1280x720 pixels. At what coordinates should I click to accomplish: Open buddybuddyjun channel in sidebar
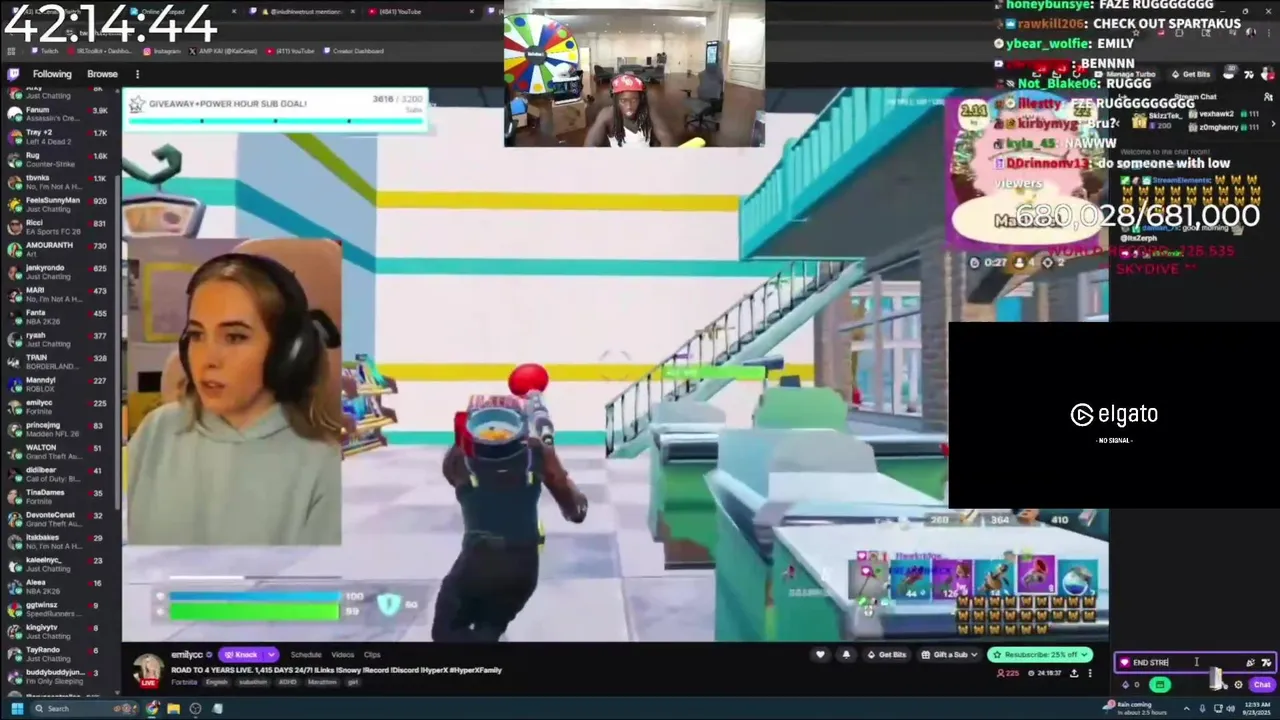pos(60,676)
